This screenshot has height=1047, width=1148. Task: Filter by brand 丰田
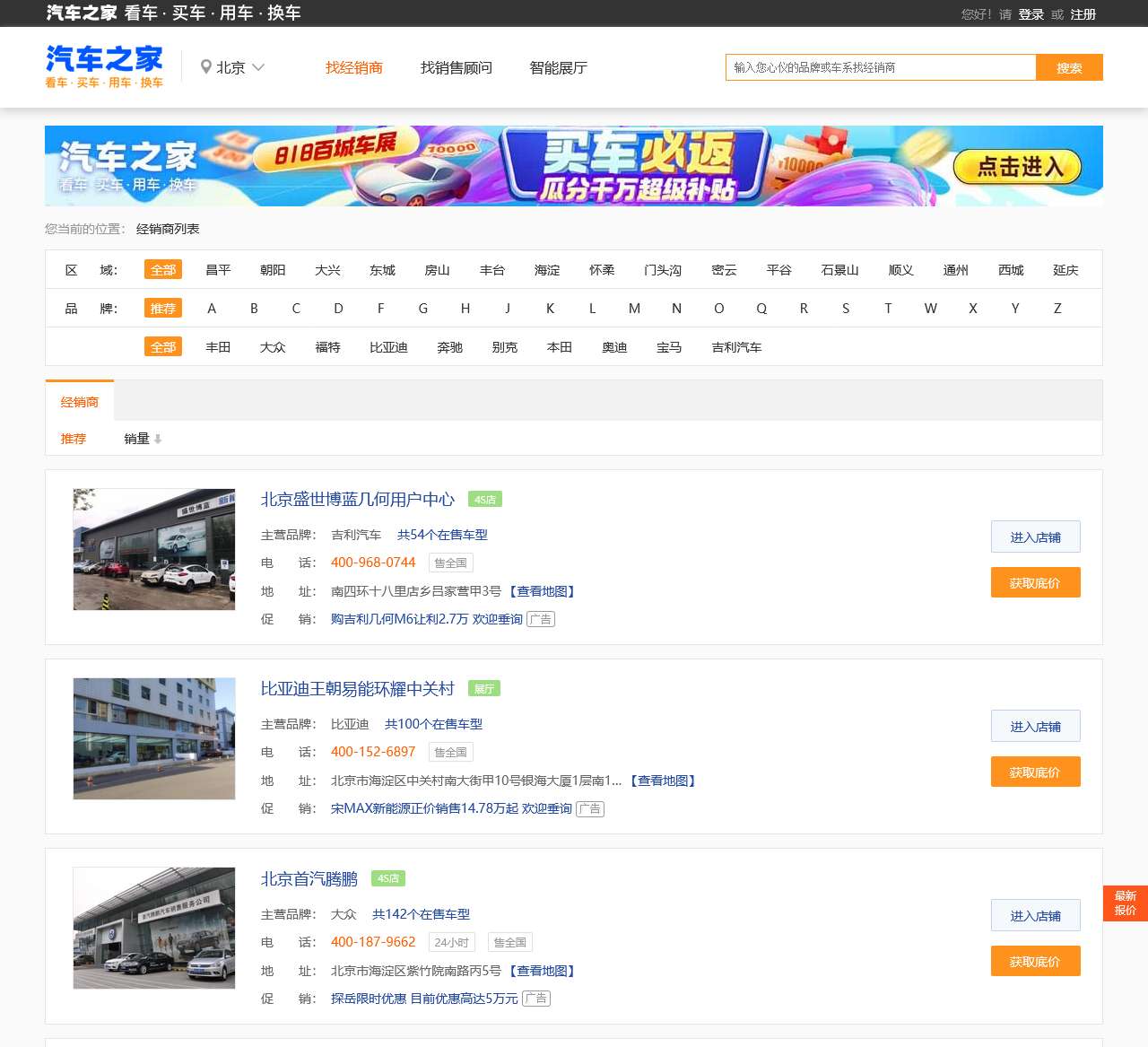[x=218, y=347]
